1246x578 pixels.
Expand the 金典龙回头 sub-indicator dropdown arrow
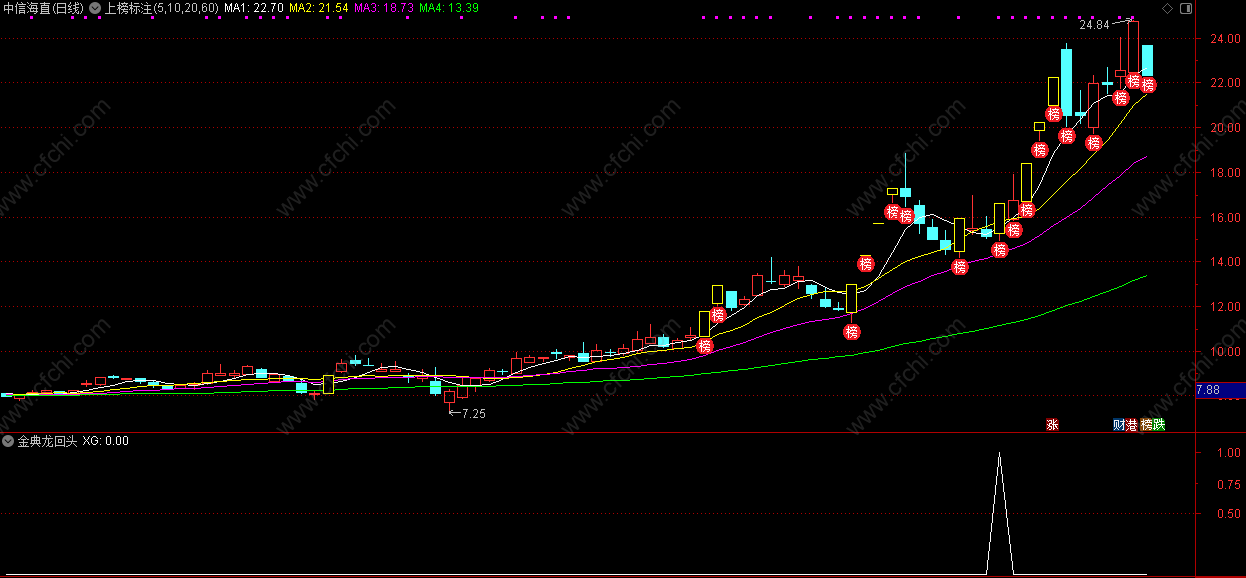(8, 441)
